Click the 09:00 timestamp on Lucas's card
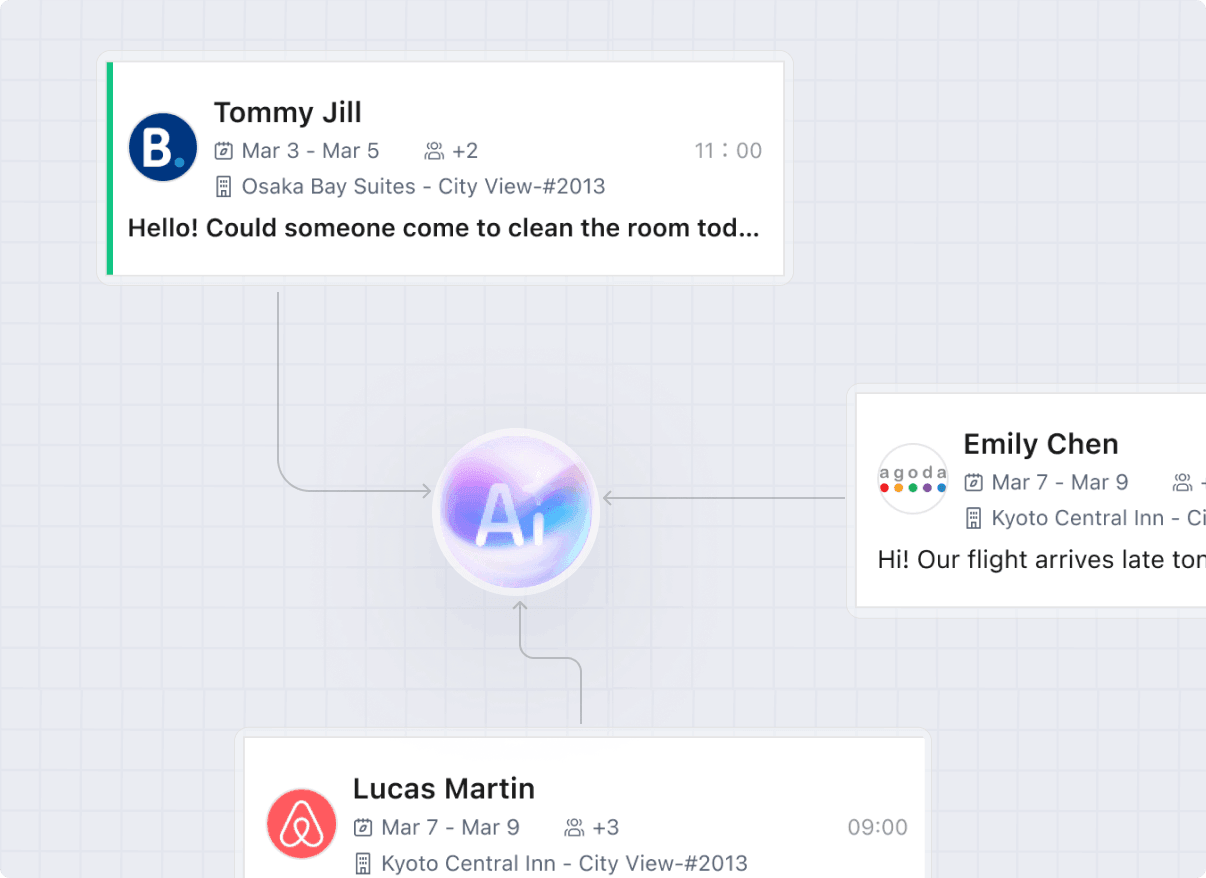This screenshot has height=878, width=1206. point(877,827)
